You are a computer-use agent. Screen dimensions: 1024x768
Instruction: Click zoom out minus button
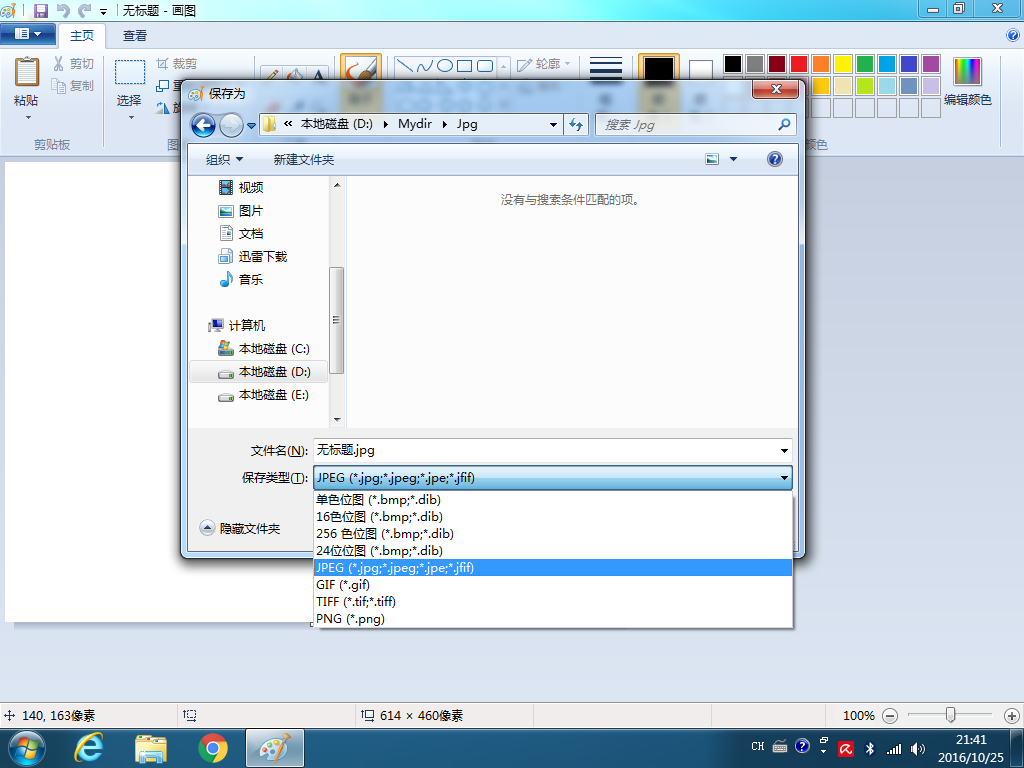pos(889,716)
